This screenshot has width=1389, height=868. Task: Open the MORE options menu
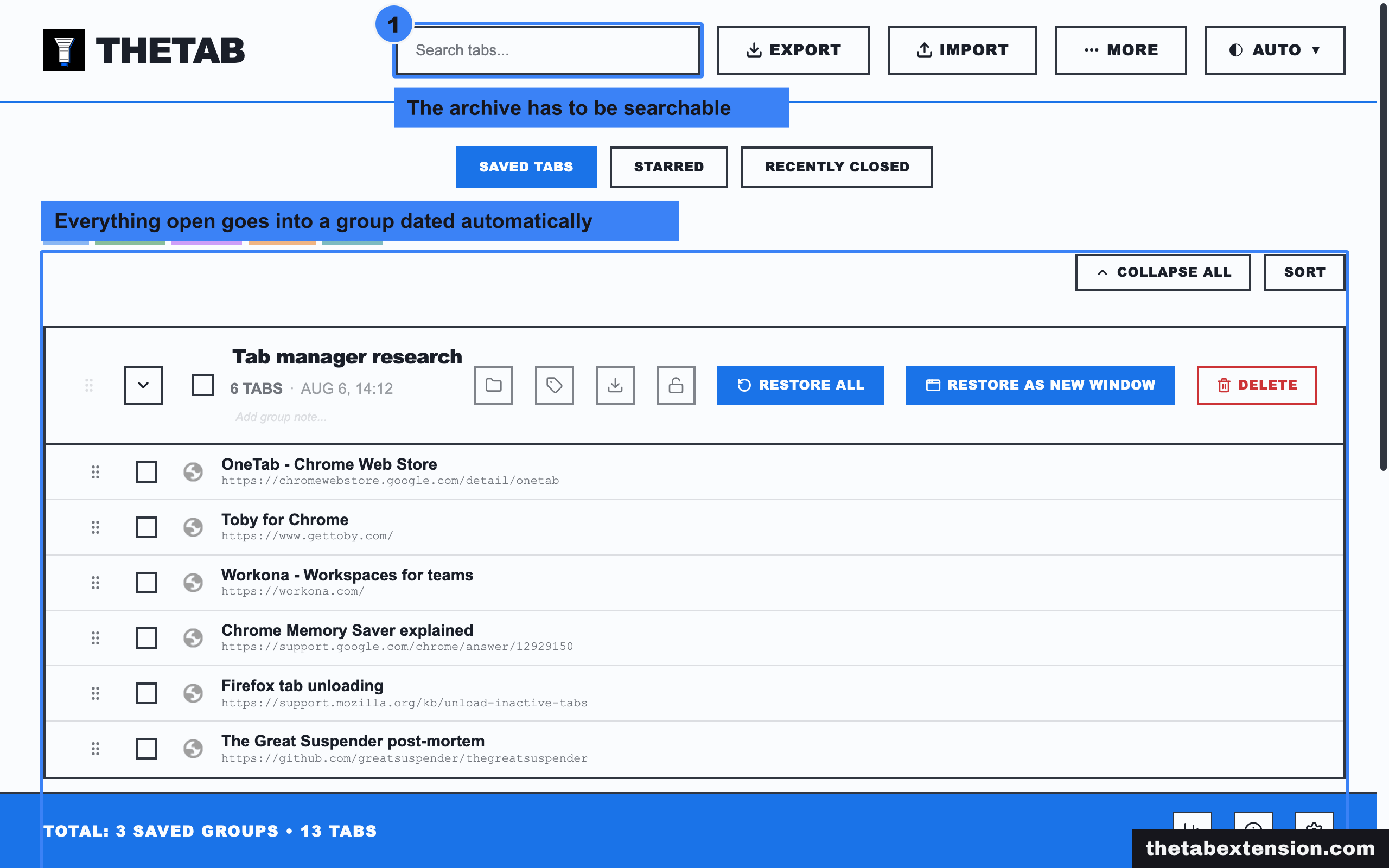[1120, 50]
